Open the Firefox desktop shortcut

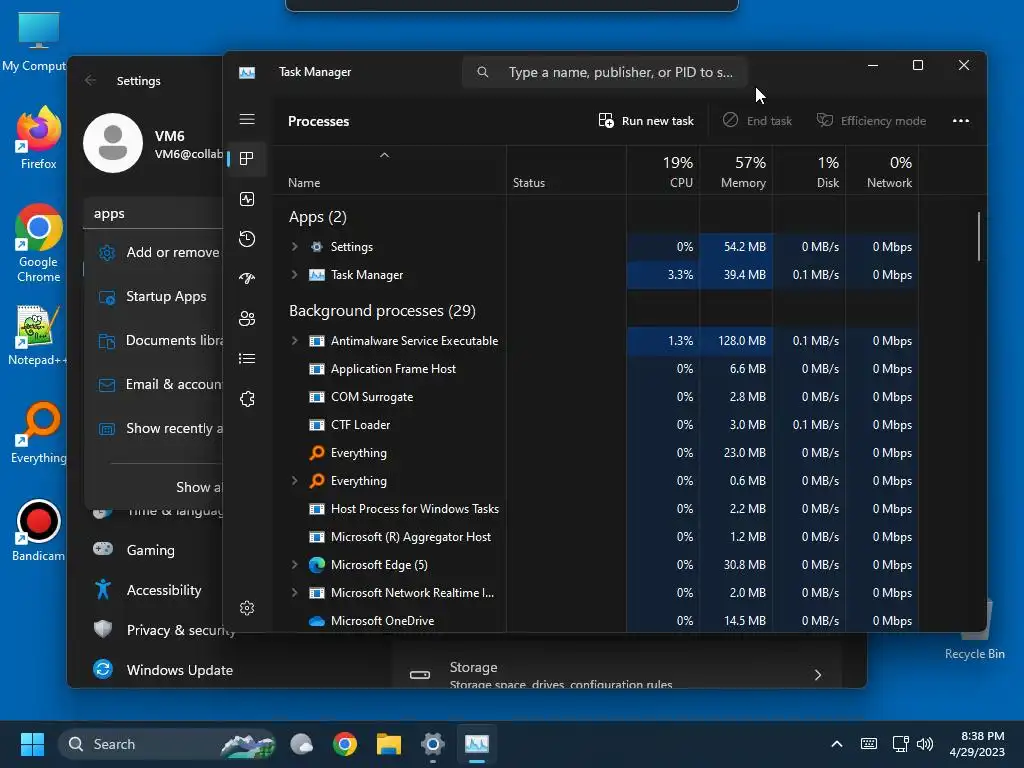[x=38, y=138]
